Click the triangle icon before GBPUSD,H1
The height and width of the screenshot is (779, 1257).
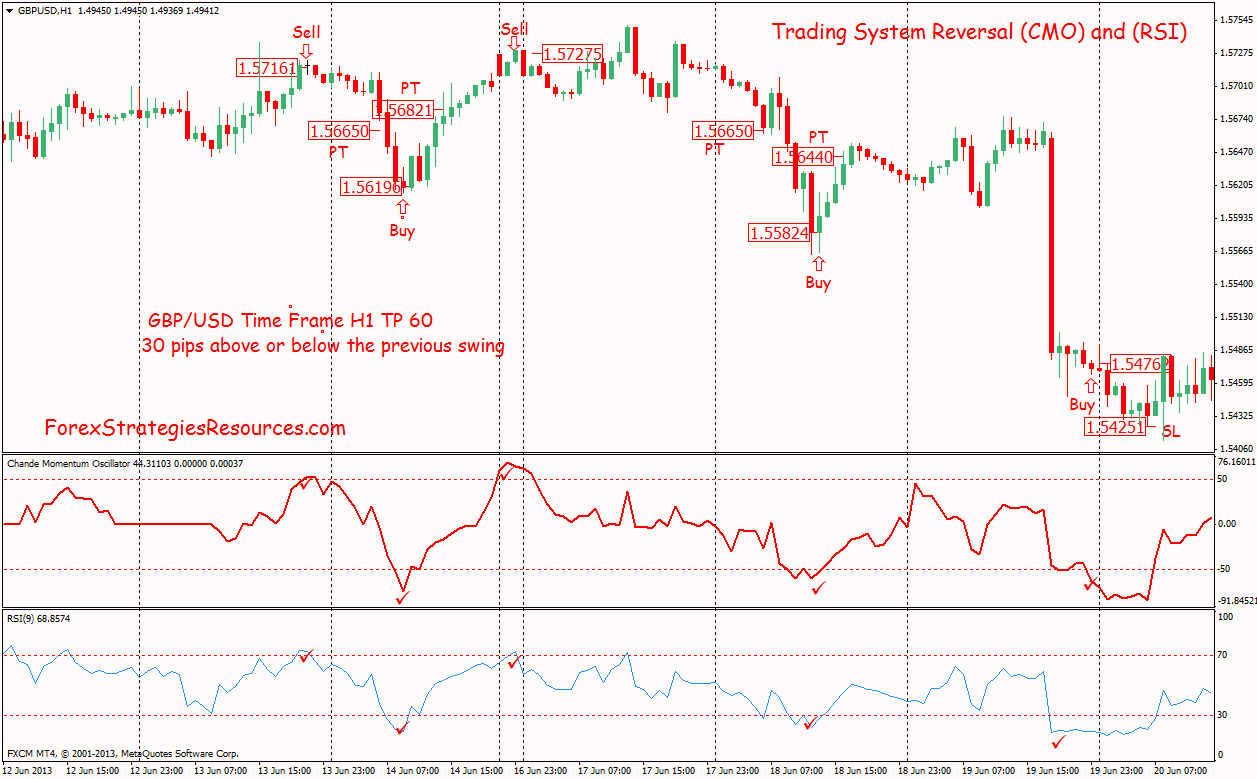click(9, 10)
